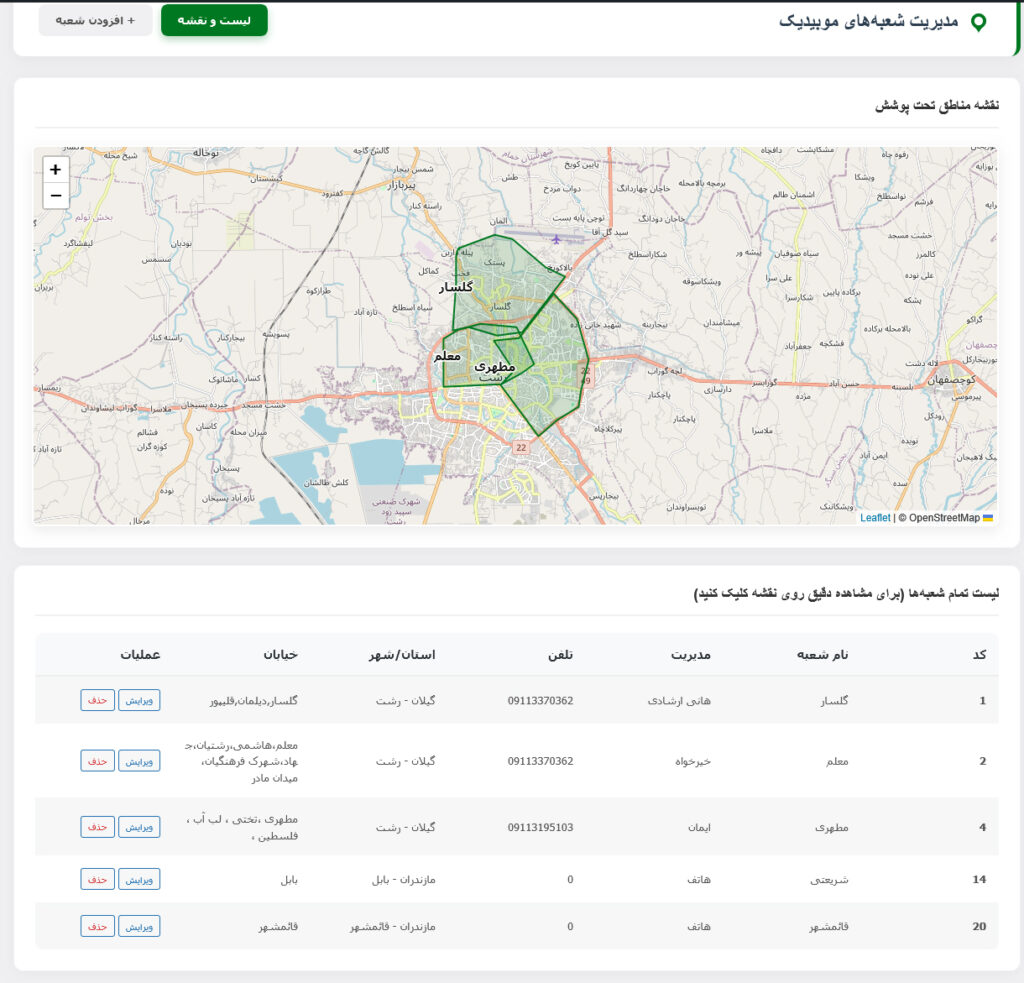Click حذف for the قائمشهر branch row

96,926
